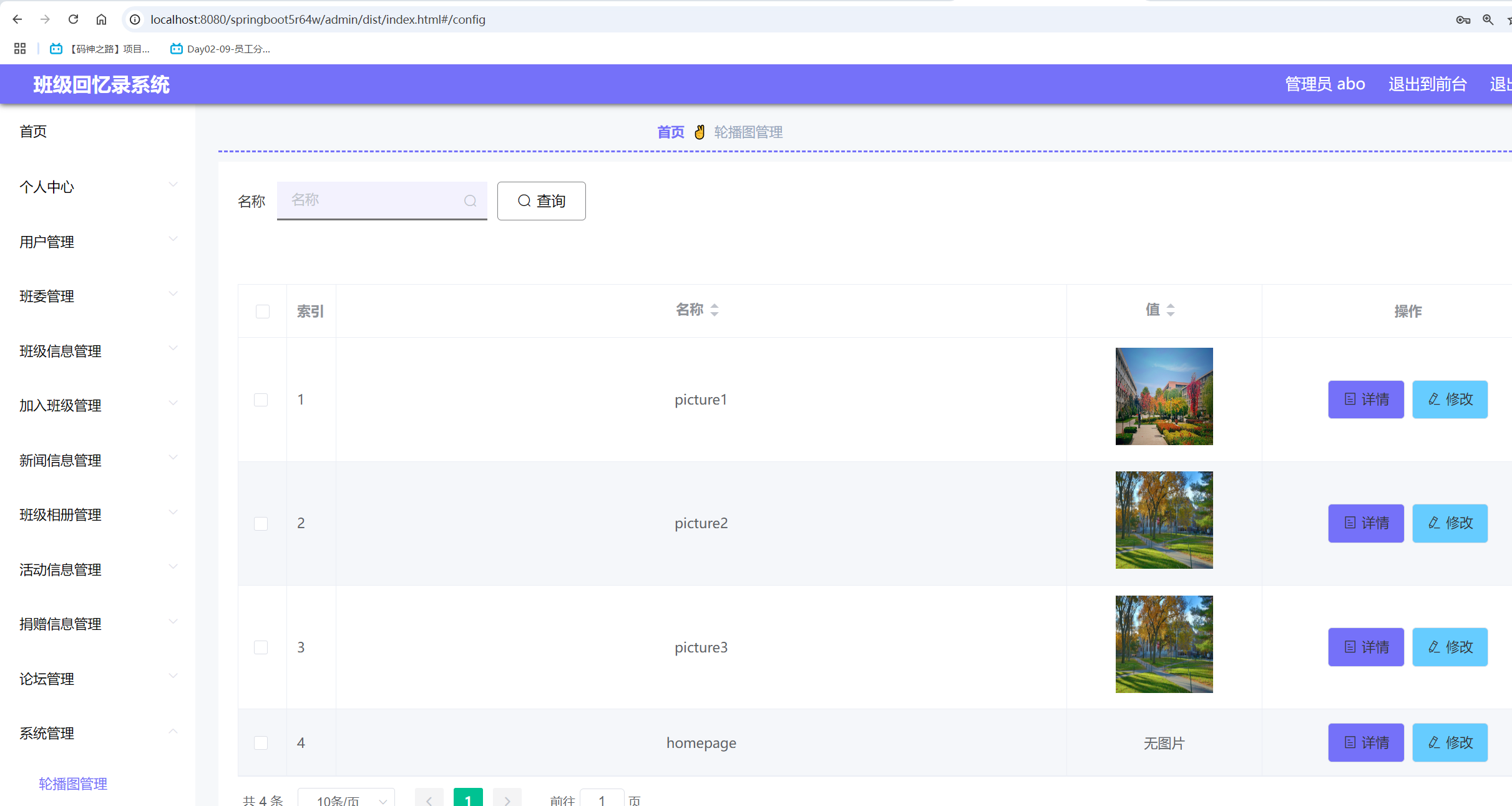Open browser home page icon
1512x806 pixels.
coord(101,19)
